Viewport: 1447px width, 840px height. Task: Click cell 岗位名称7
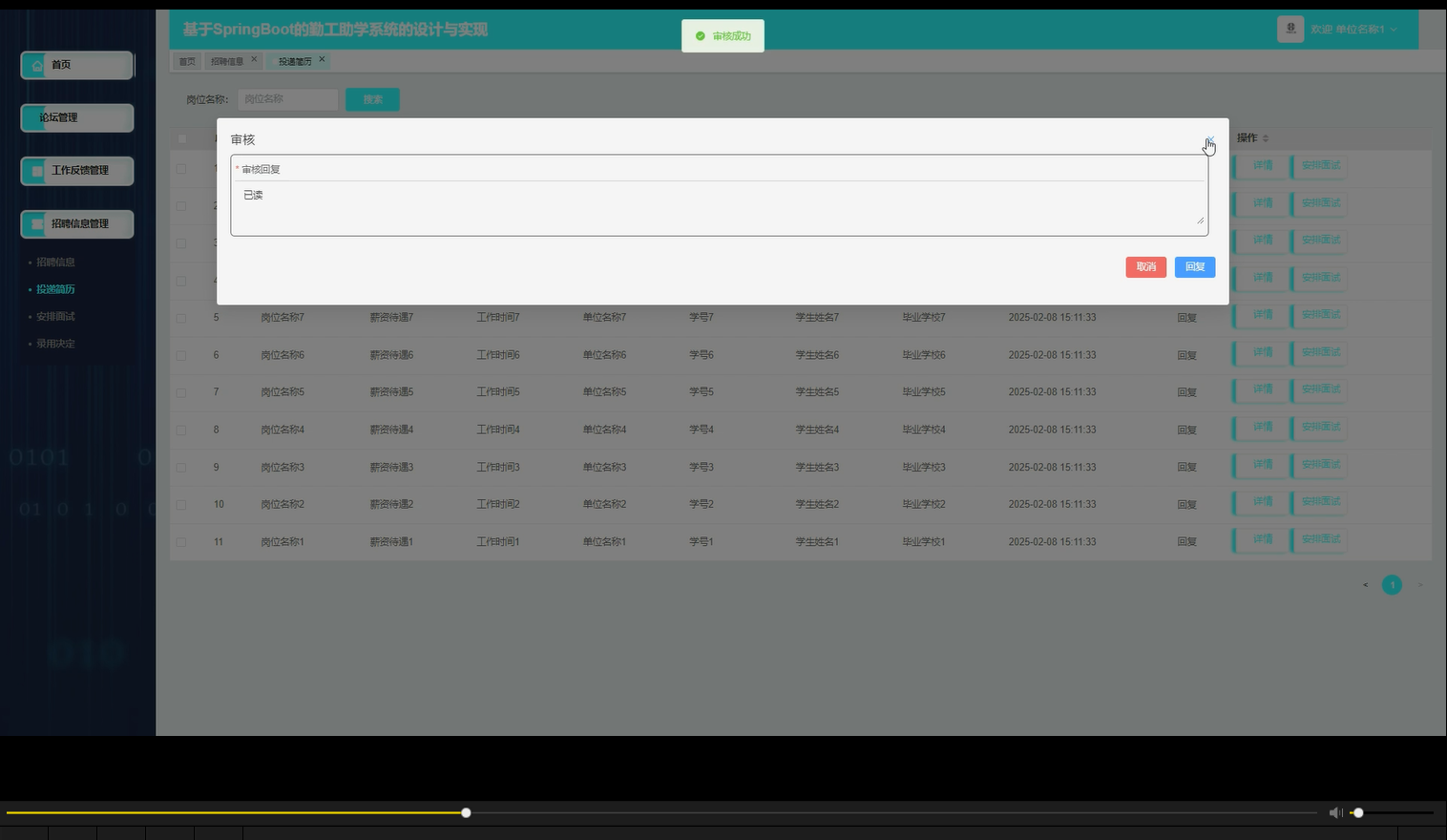tap(283, 317)
